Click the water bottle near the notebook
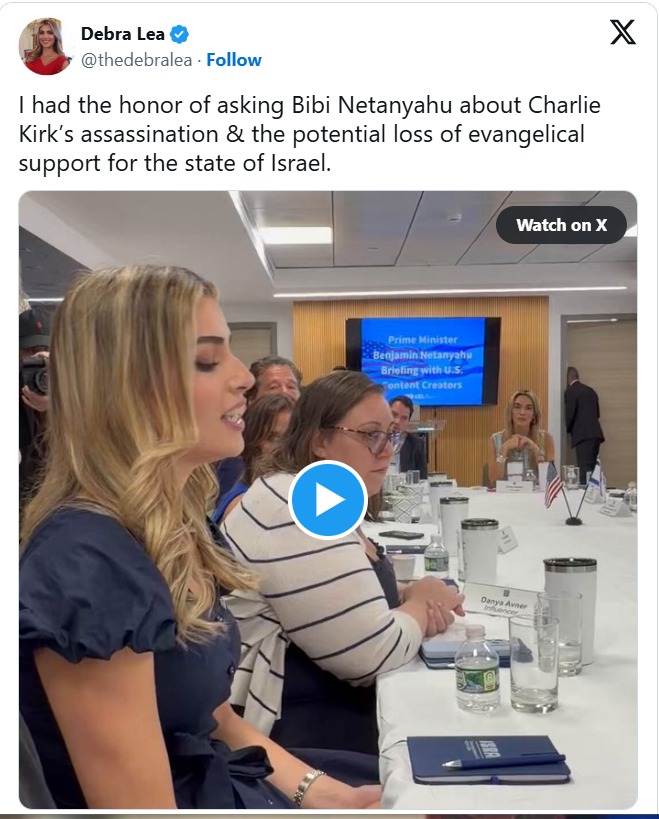 point(477,669)
